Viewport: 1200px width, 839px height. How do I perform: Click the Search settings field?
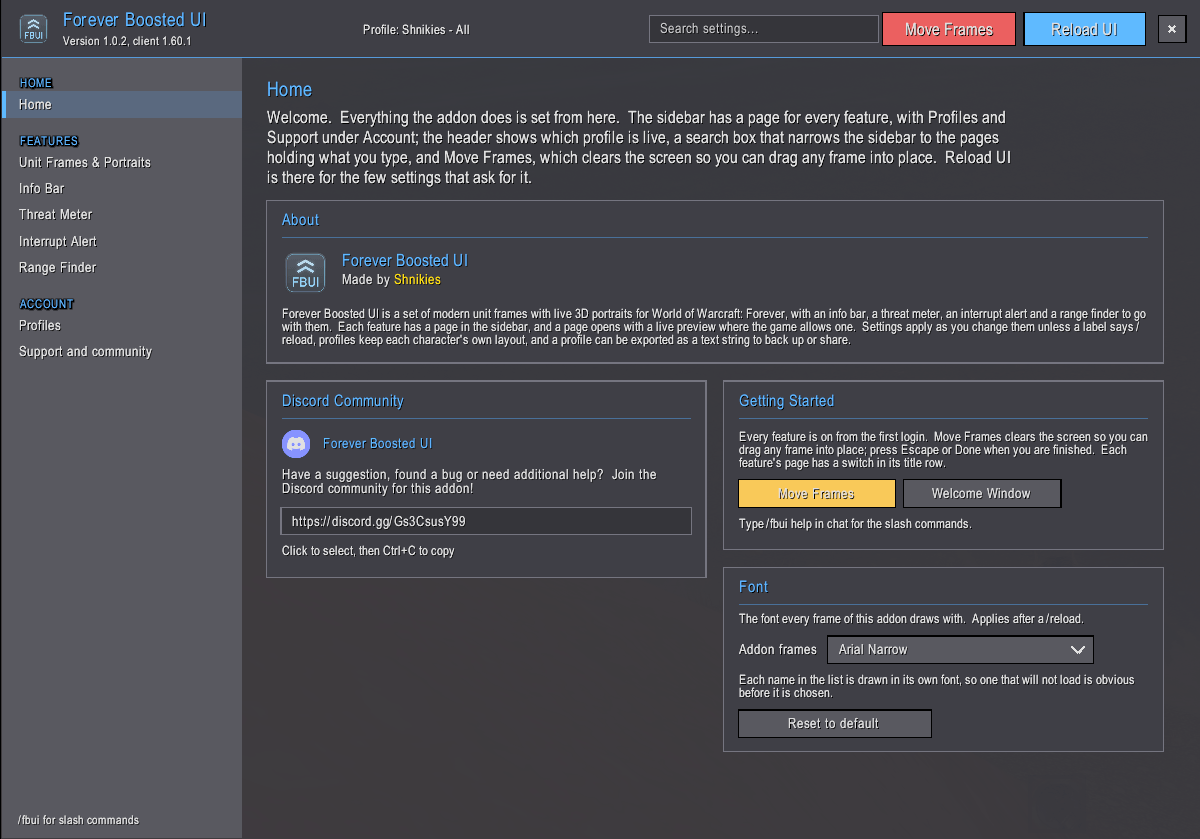[x=764, y=29]
